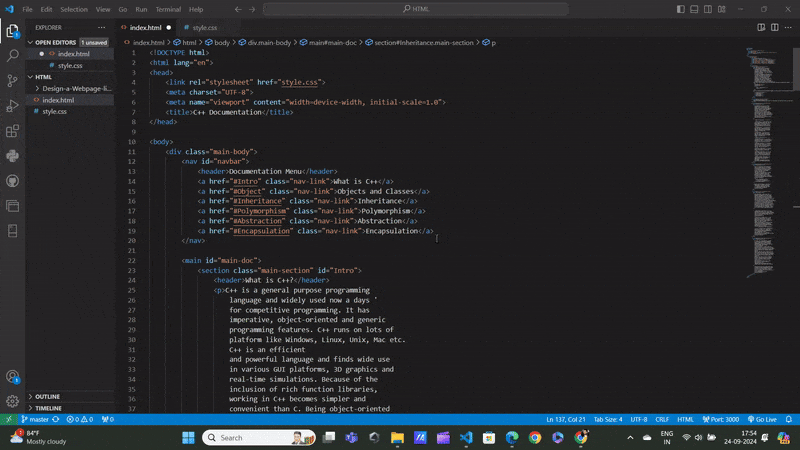The image size is (800, 450).
Task: Click Ln 137, Col 21 position indicator
Action: click(x=565, y=419)
